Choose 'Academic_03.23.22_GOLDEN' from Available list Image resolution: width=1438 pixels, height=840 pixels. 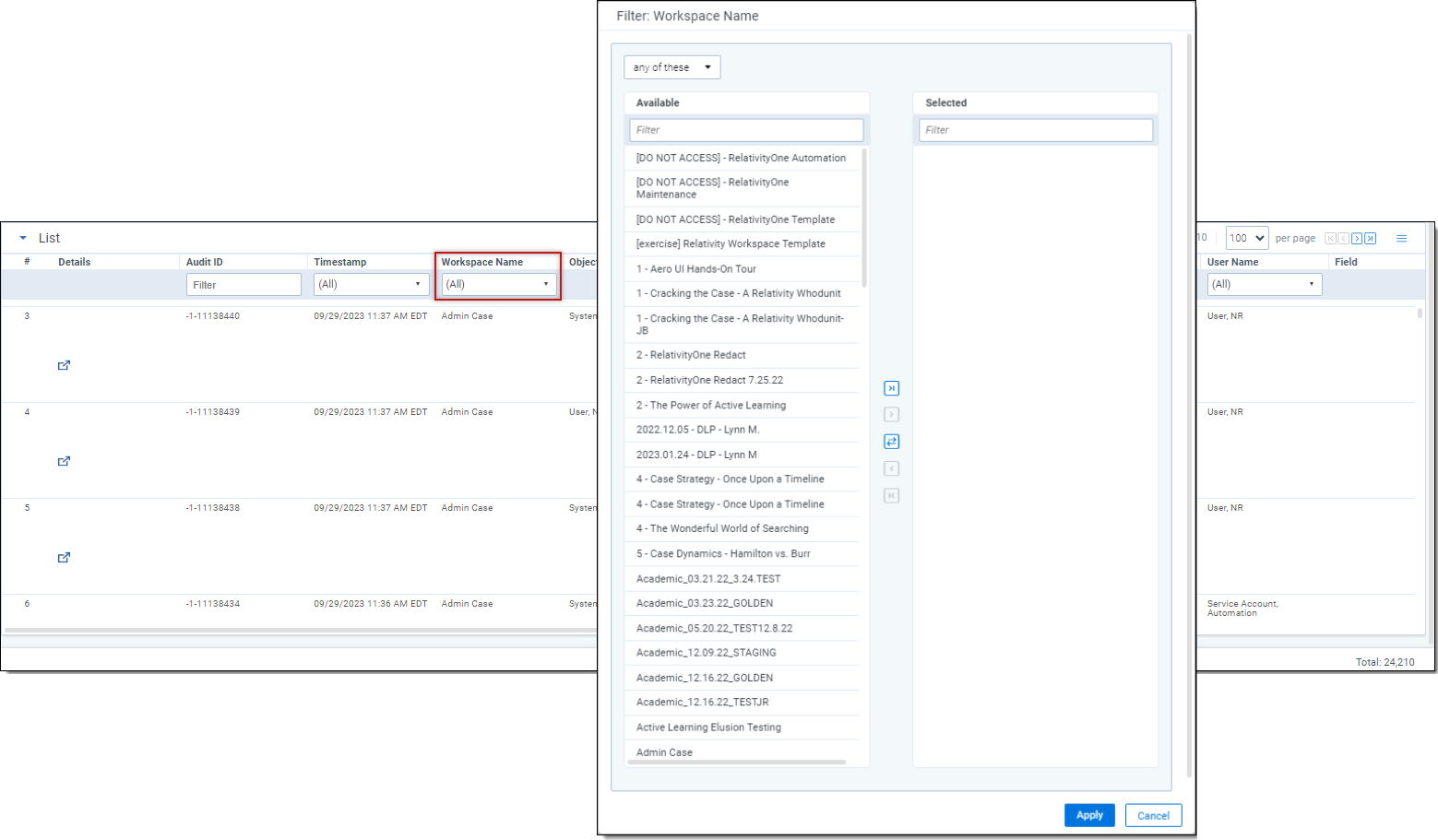point(705,603)
